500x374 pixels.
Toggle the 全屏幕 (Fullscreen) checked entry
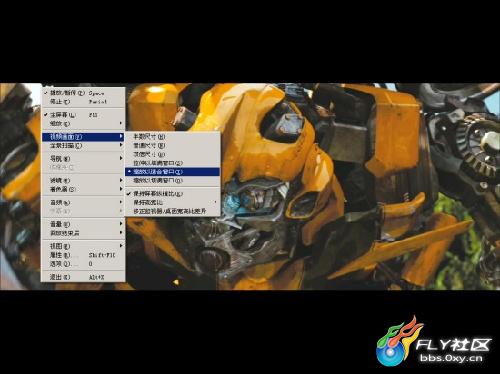(83, 115)
